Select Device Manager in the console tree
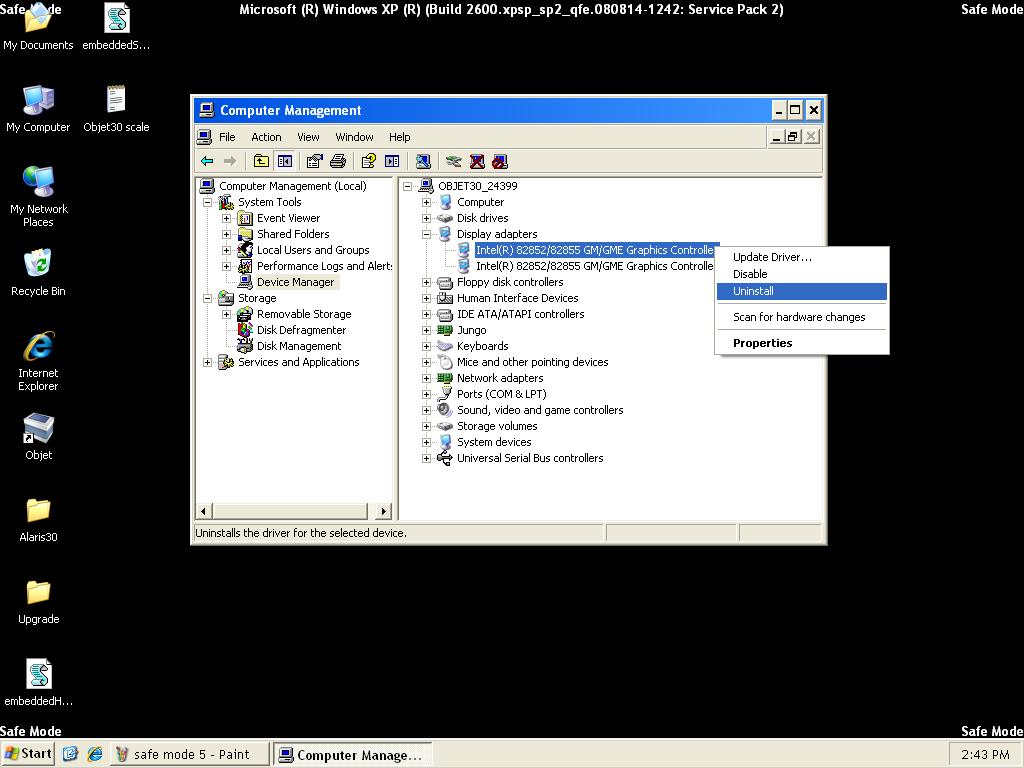This screenshot has width=1024, height=768. (295, 282)
